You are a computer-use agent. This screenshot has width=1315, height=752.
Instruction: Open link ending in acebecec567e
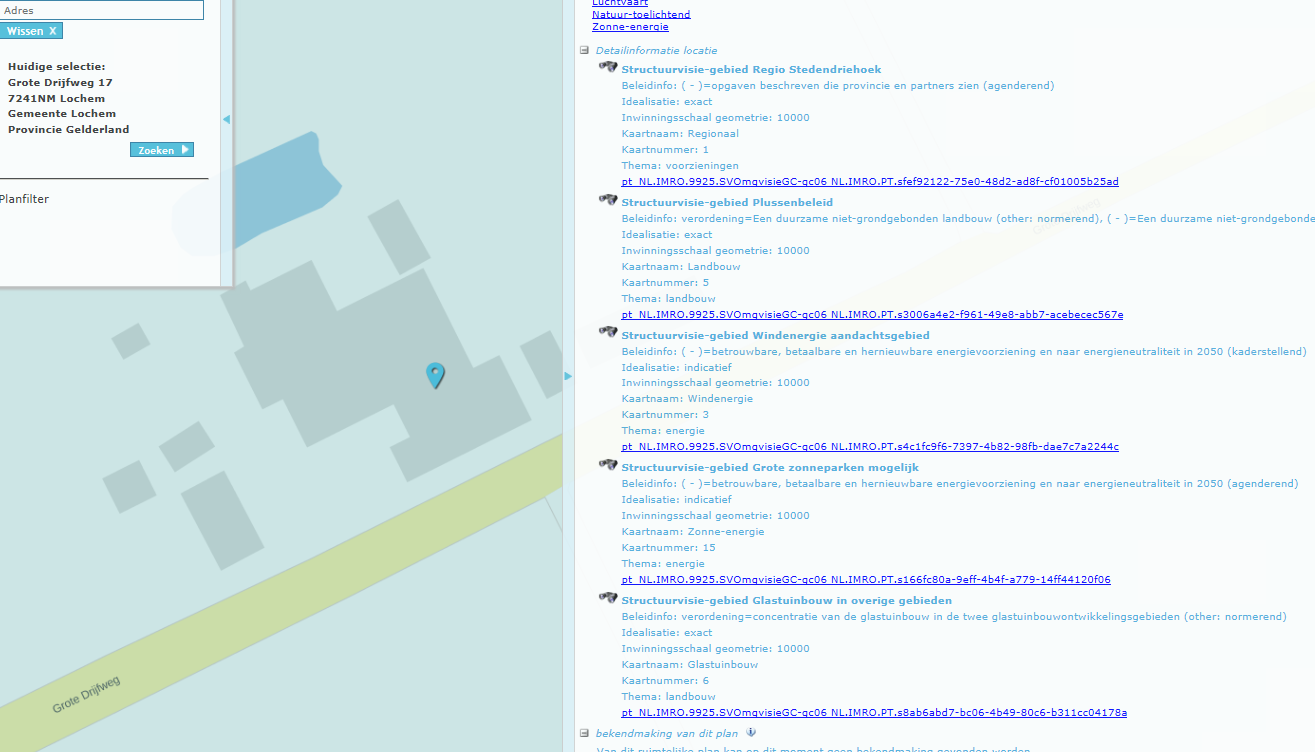tap(872, 315)
